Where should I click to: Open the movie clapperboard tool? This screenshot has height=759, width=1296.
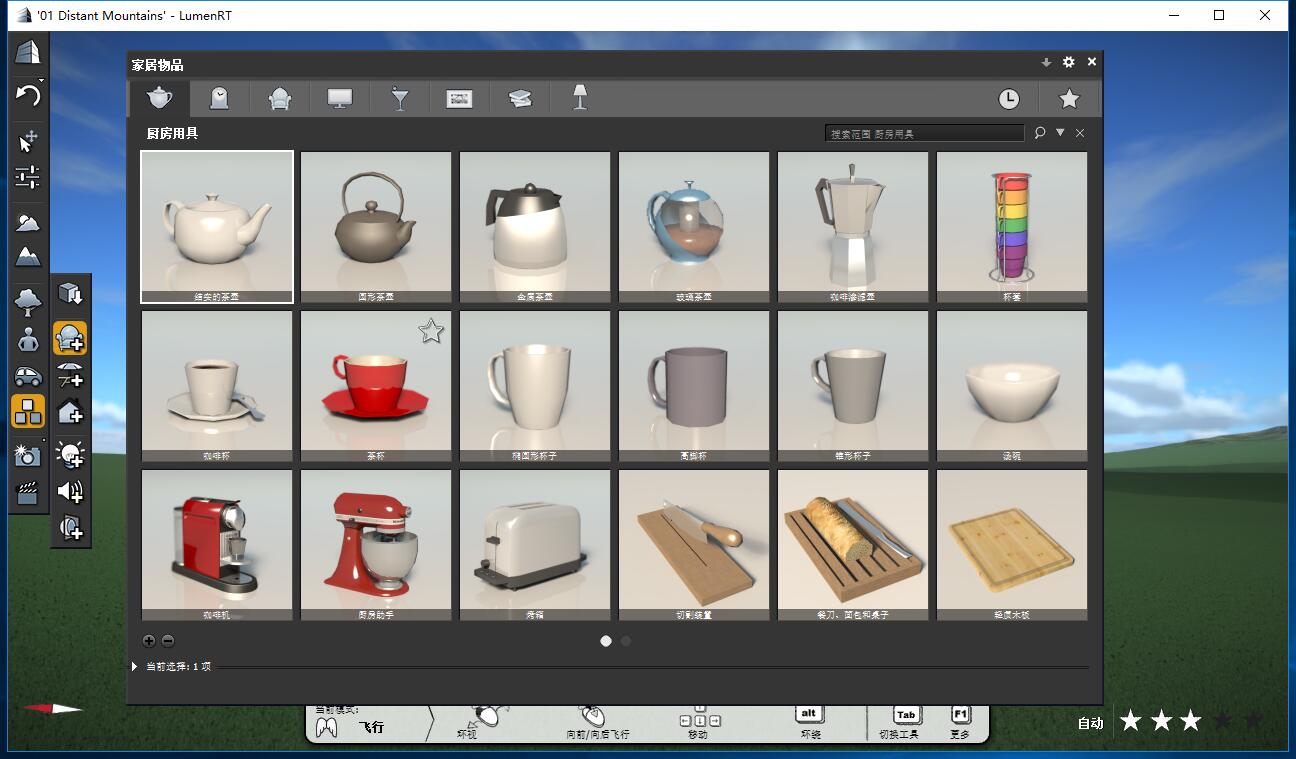click(28, 492)
